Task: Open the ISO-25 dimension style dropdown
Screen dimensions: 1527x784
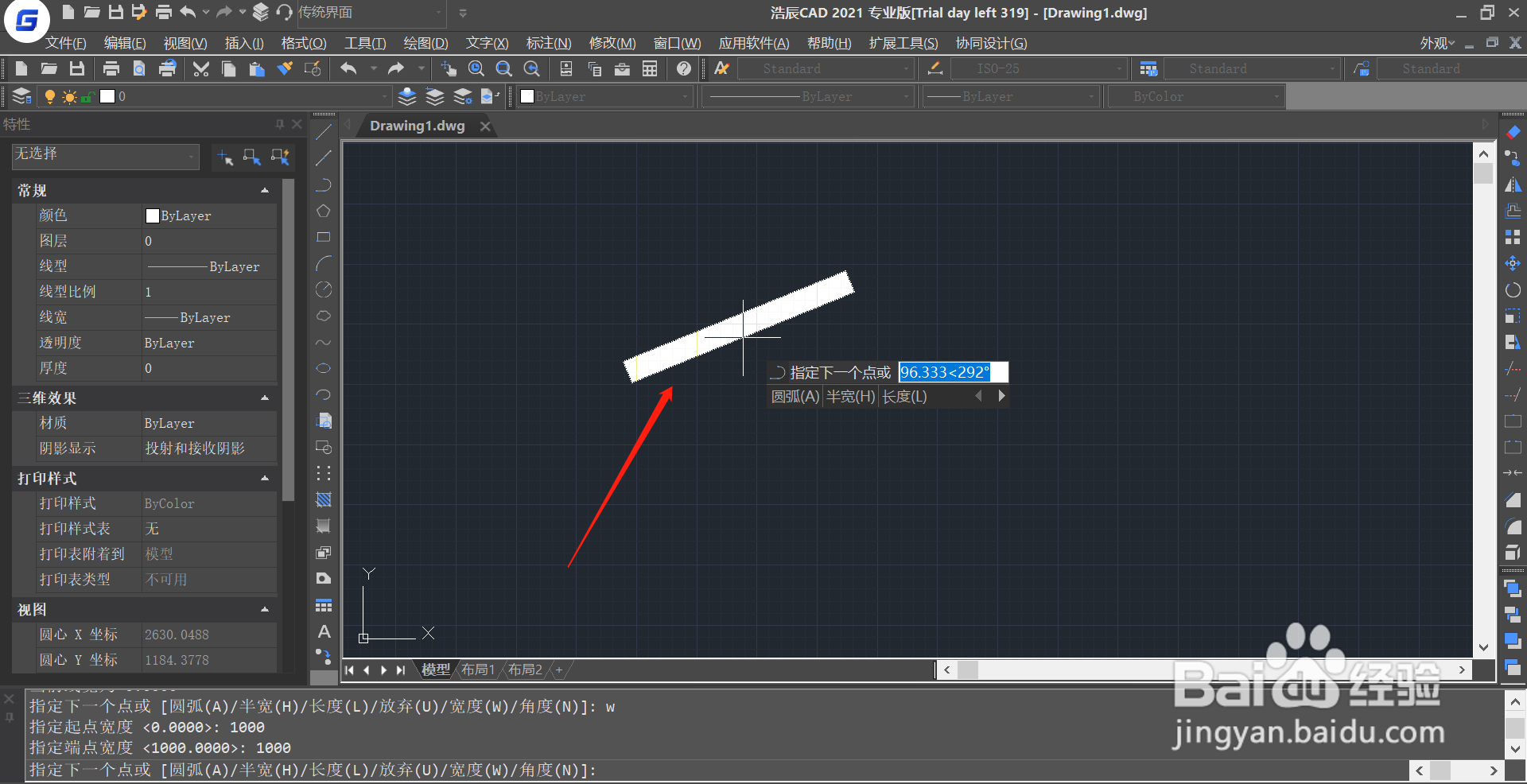Action: pos(1039,69)
